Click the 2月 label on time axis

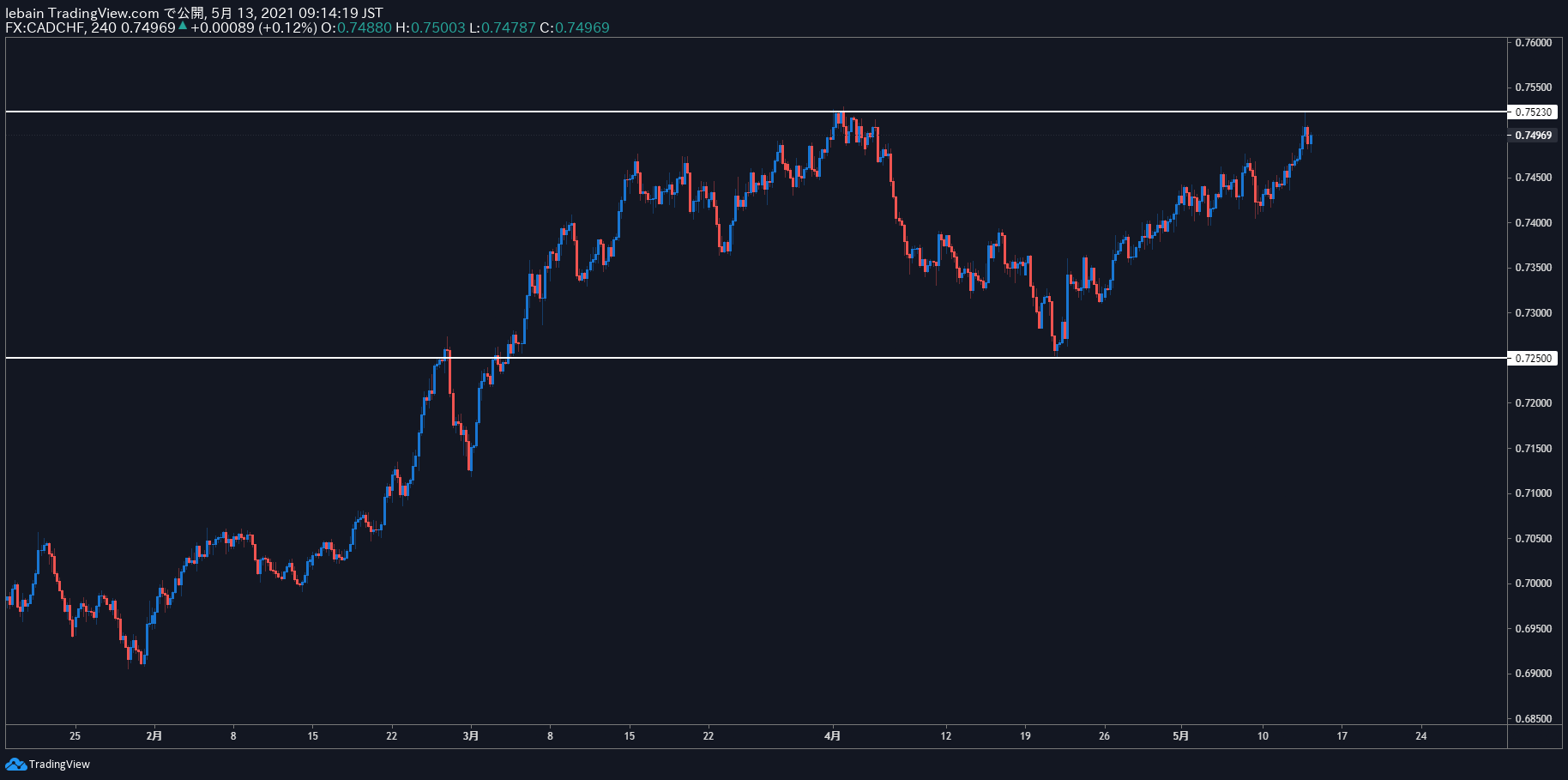[x=154, y=735]
